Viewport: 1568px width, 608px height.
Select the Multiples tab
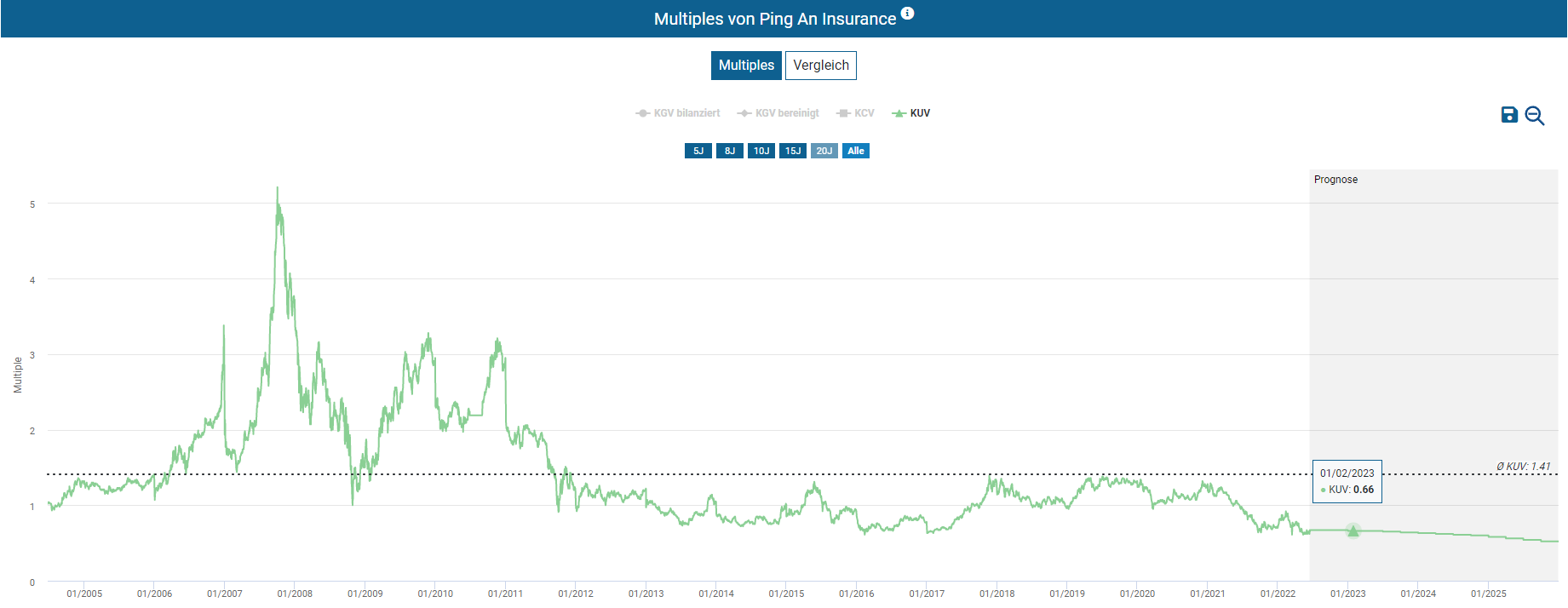point(746,66)
